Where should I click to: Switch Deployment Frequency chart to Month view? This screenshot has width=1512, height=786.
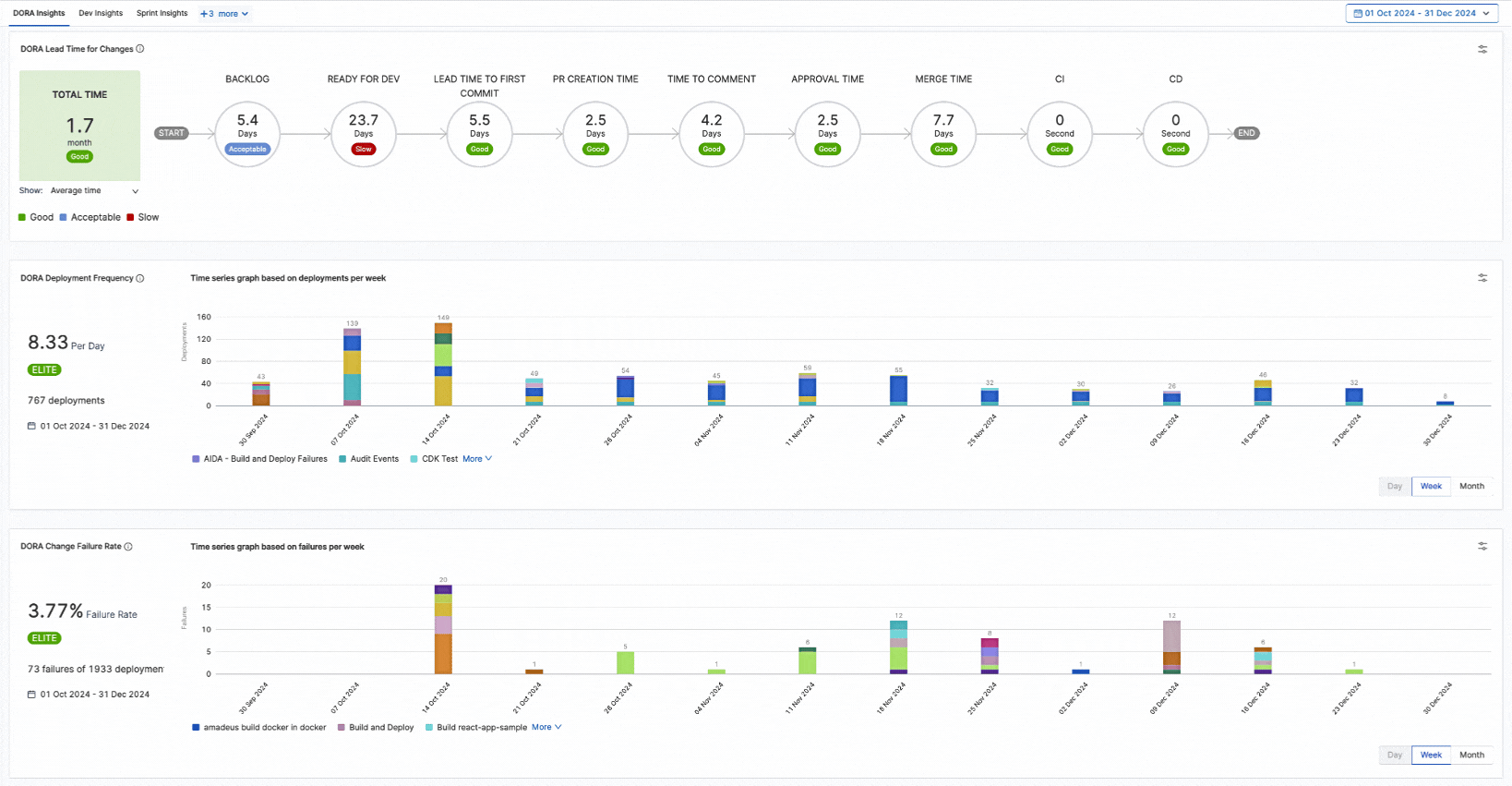point(1471,487)
